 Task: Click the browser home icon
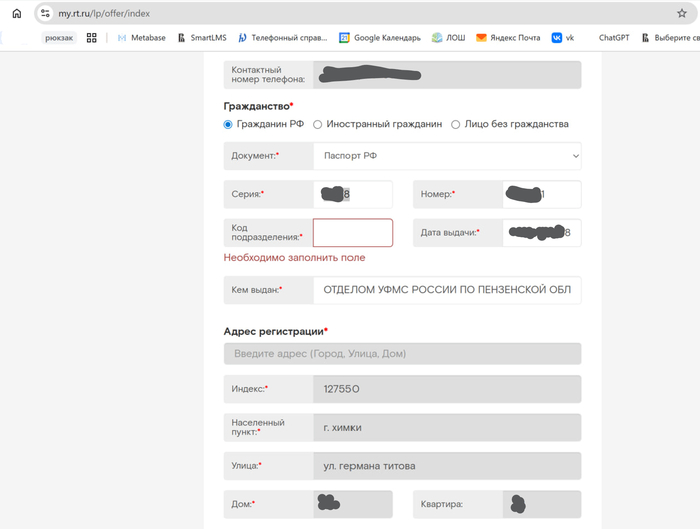coord(16,13)
